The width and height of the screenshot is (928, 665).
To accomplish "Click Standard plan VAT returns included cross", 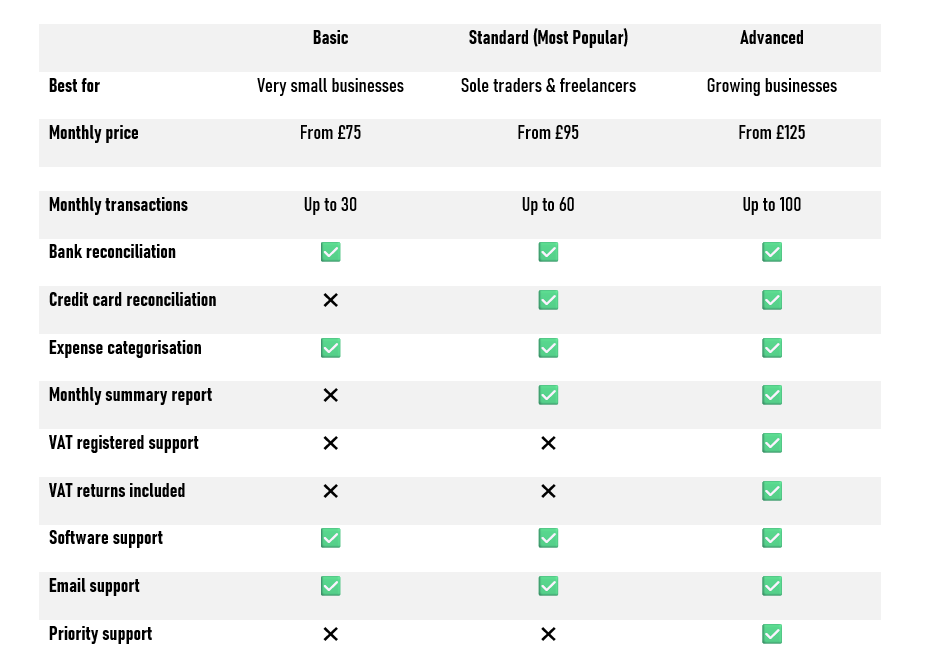I will [548, 491].
